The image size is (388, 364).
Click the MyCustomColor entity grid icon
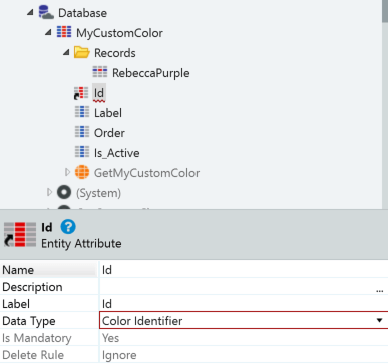point(64,32)
